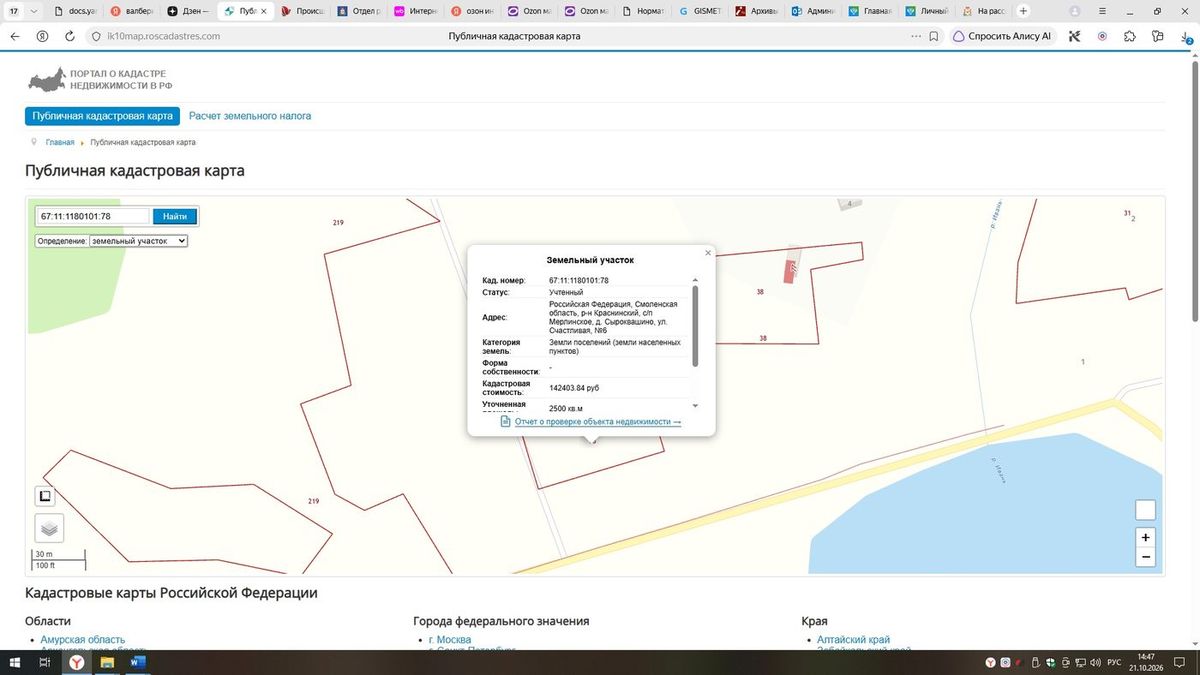1200x675 pixels.
Task: Click the Найти search button
Action: (x=175, y=216)
